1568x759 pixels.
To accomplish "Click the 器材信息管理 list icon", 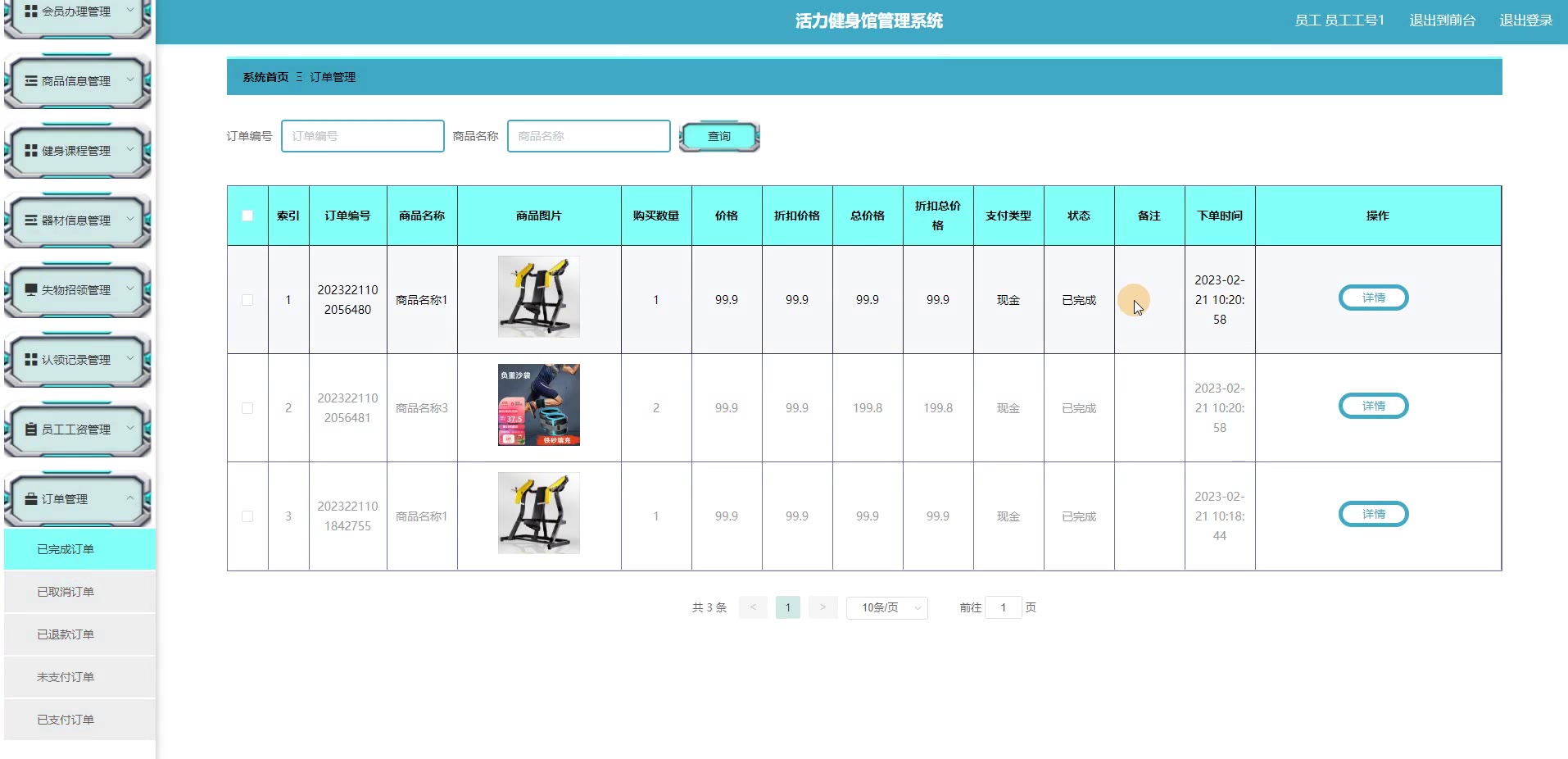I will (31, 220).
